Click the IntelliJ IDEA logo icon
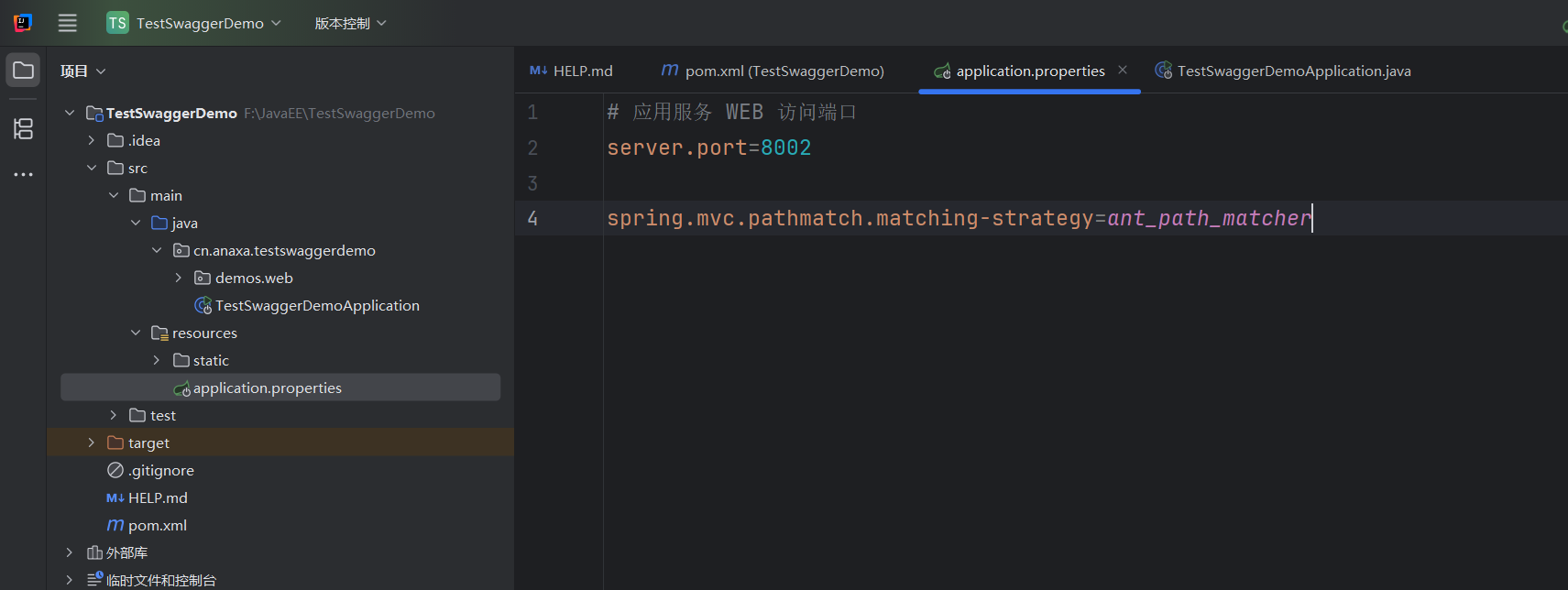Screen dimensions: 1568x590 (x=23, y=23)
